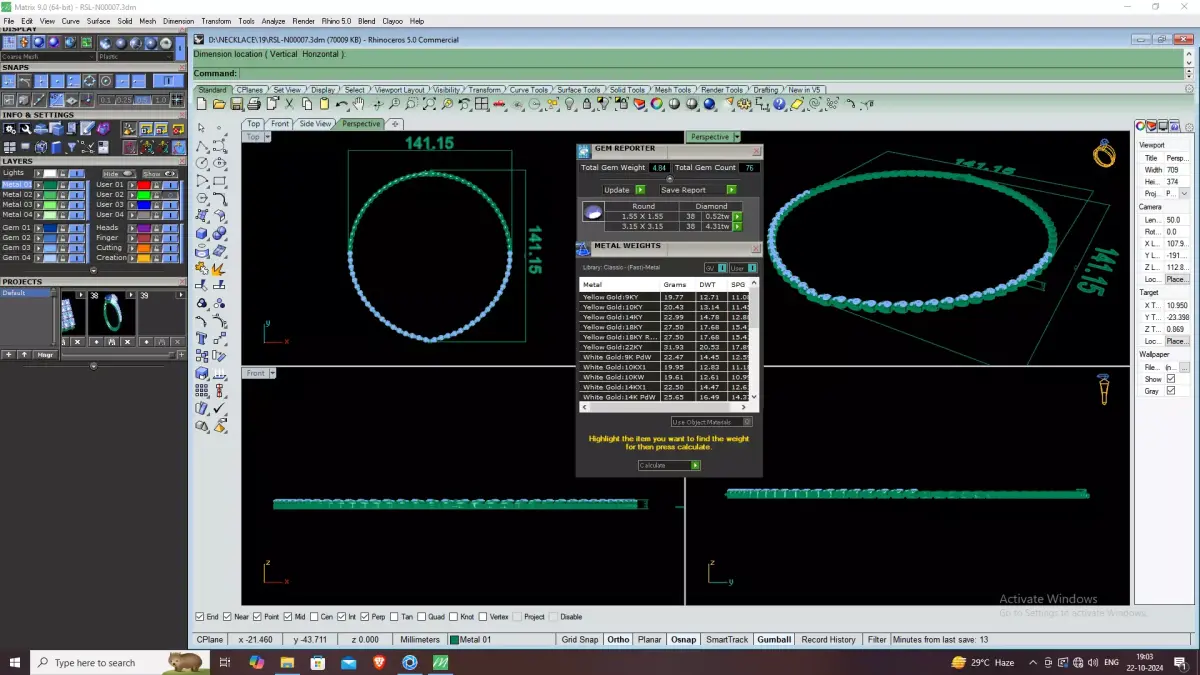Click the grid End snap icon in Snaps panel
This screenshot has height=675, width=1200.
coord(9,81)
